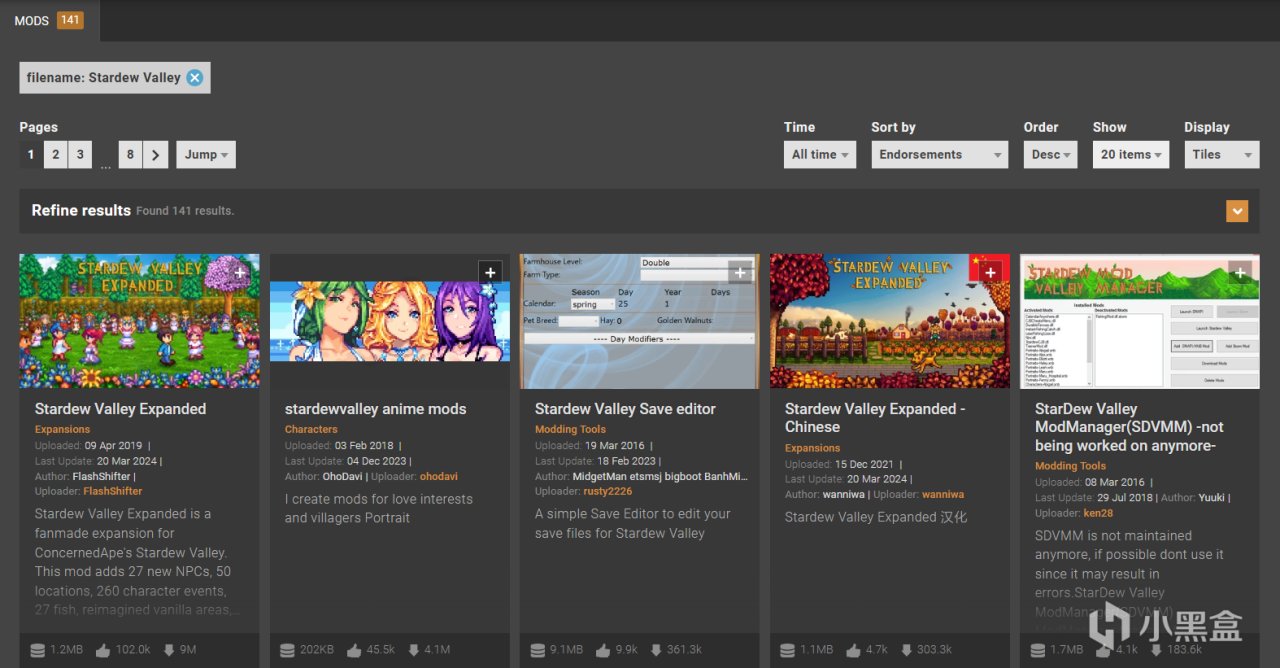Open the Time dropdown set to All time
The image size is (1280, 668).
click(820, 154)
